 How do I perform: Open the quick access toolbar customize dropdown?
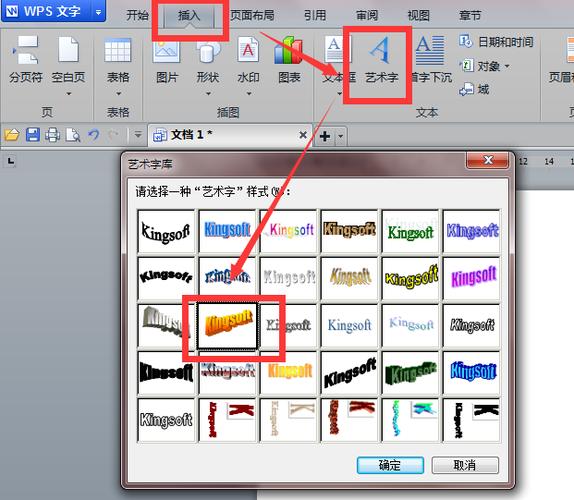click(138, 135)
